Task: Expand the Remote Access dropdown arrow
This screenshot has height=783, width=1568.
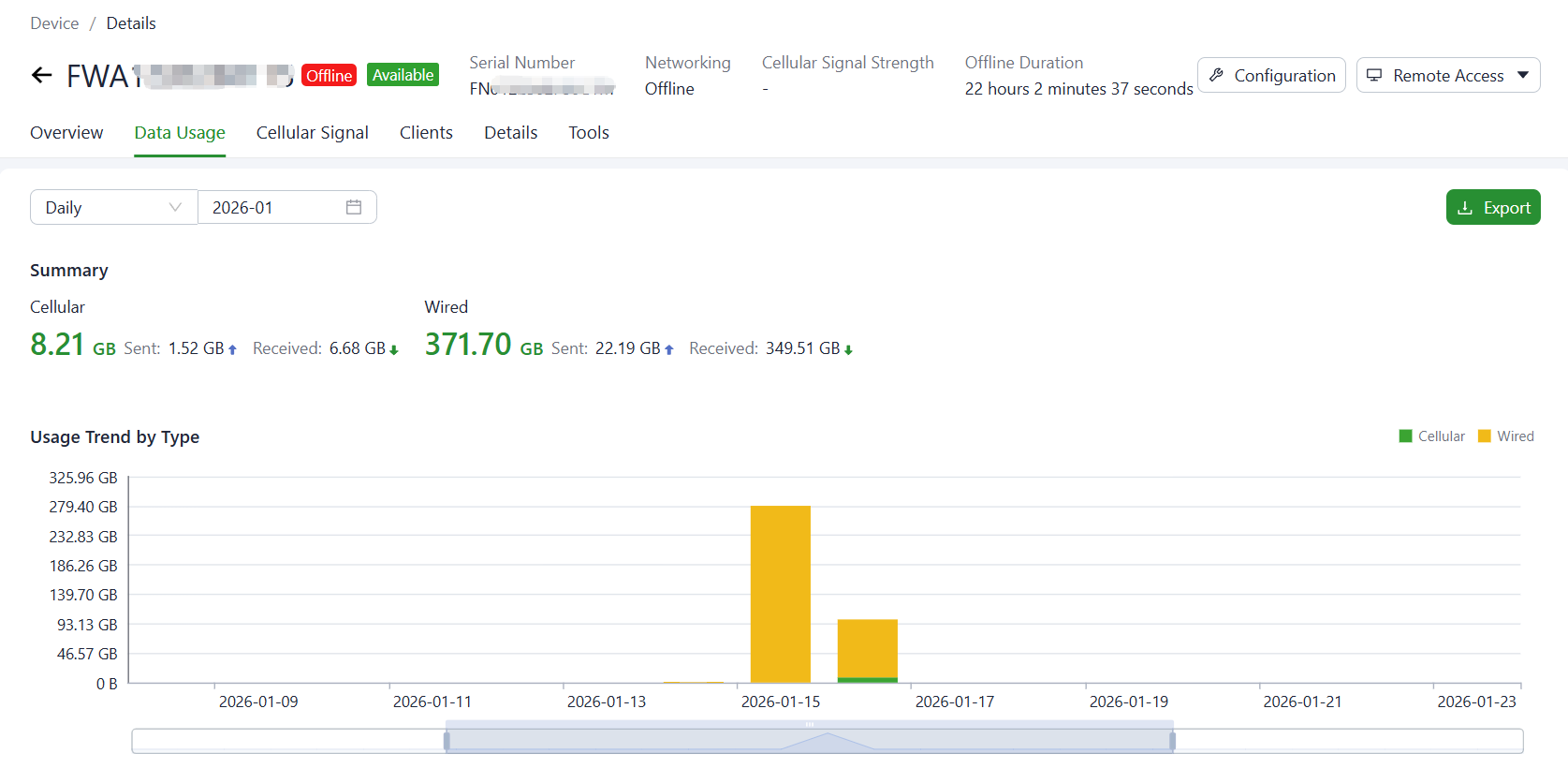Action: pyautogui.click(x=1523, y=75)
